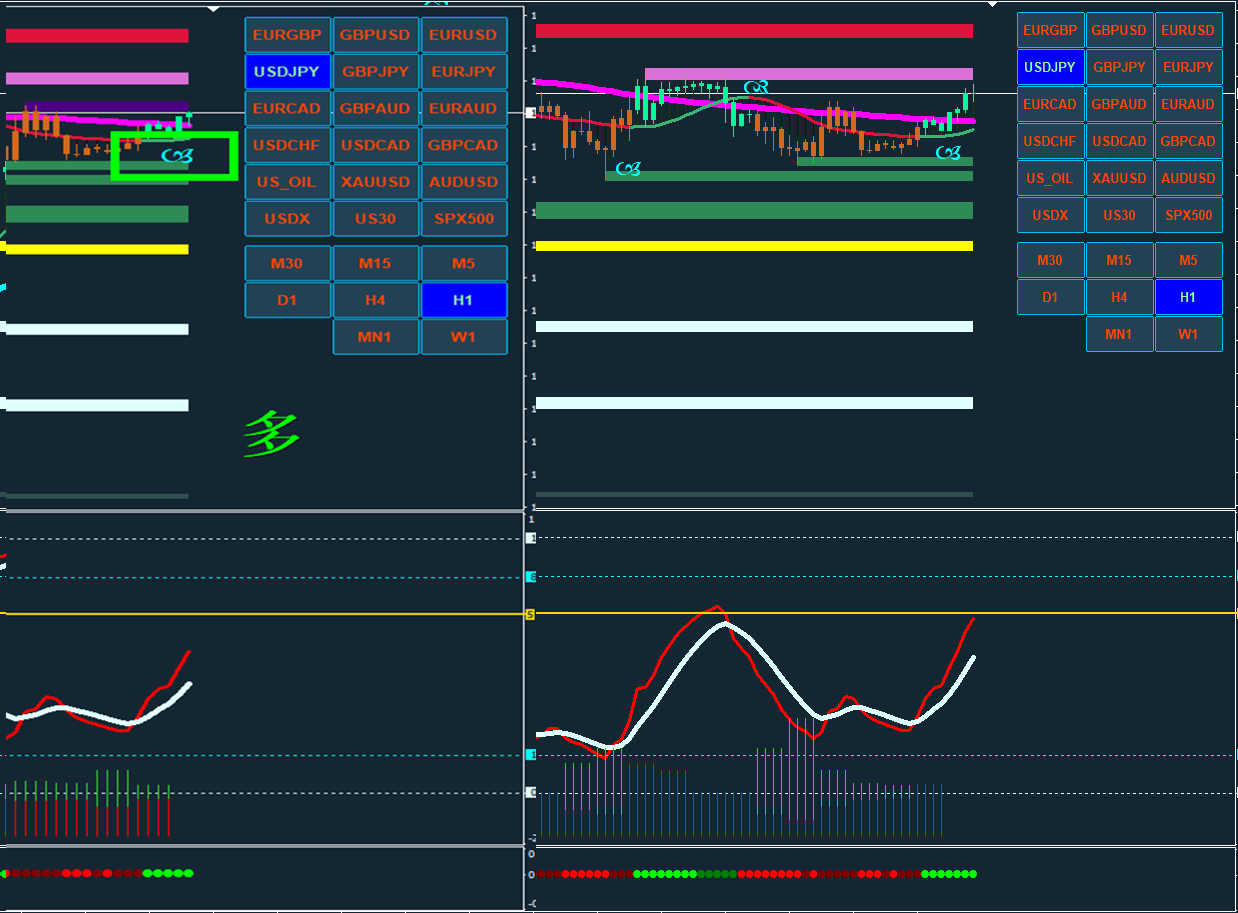Pick SPX500 index in the right chart
The height and width of the screenshot is (913, 1238).
tap(1188, 215)
